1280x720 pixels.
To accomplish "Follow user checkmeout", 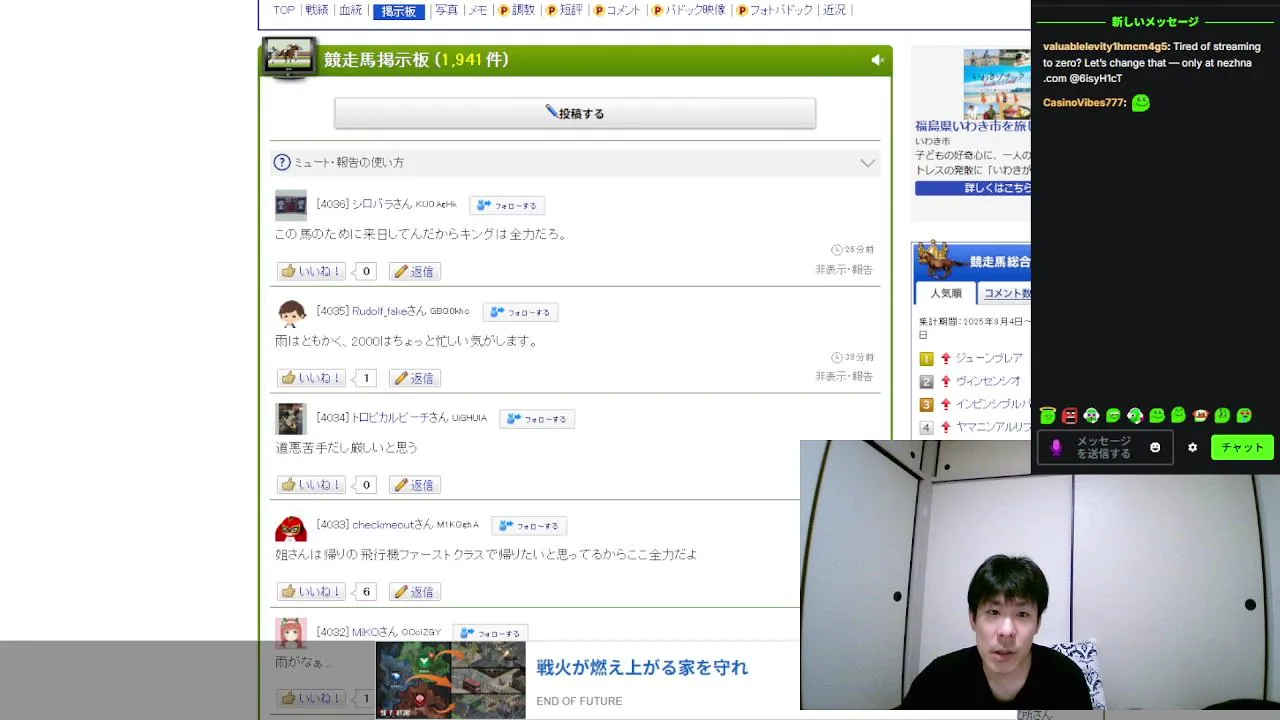I will pos(529,525).
